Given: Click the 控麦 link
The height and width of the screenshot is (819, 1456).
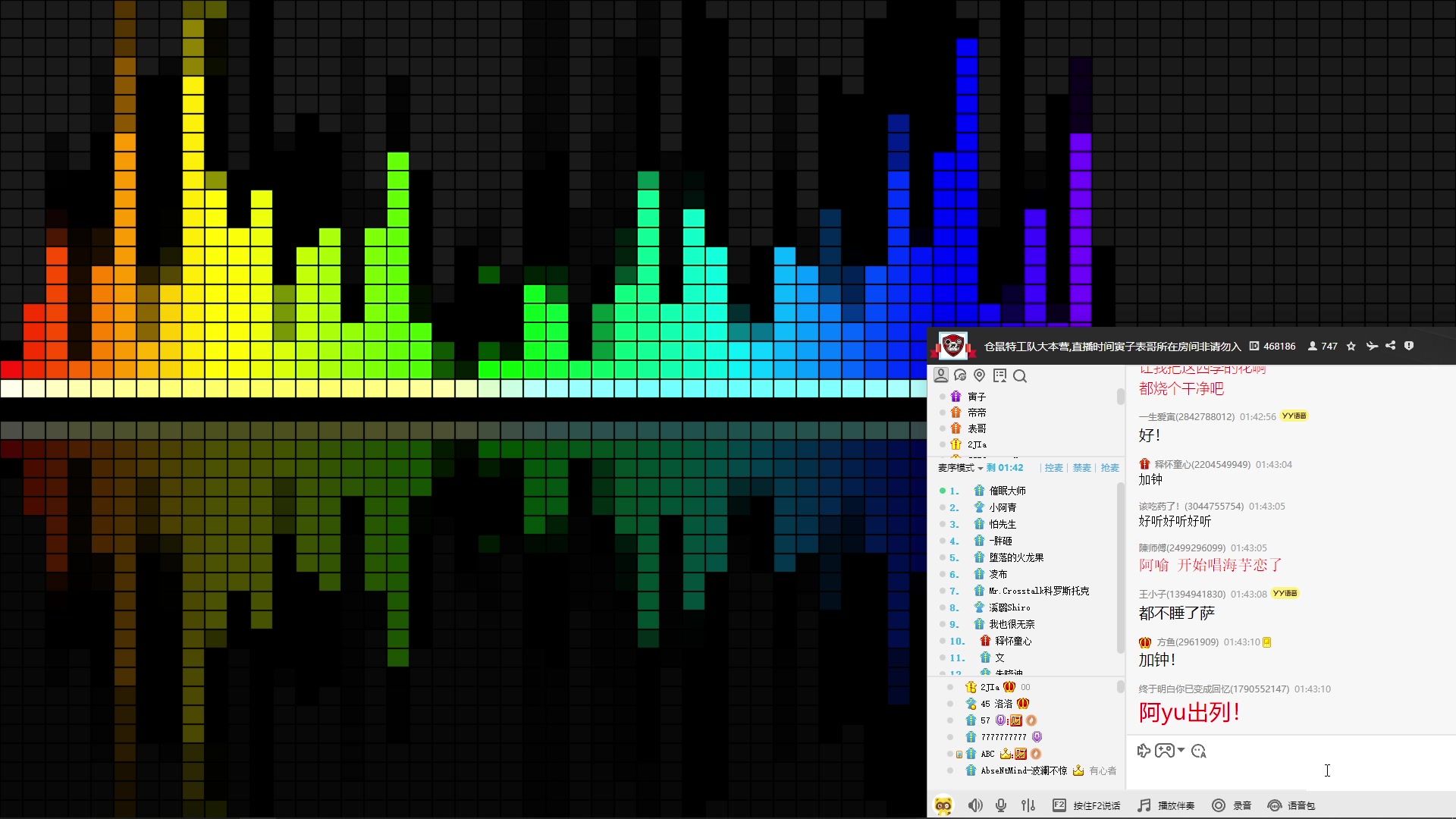Looking at the screenshot, I should click(x=1053, y=468).
